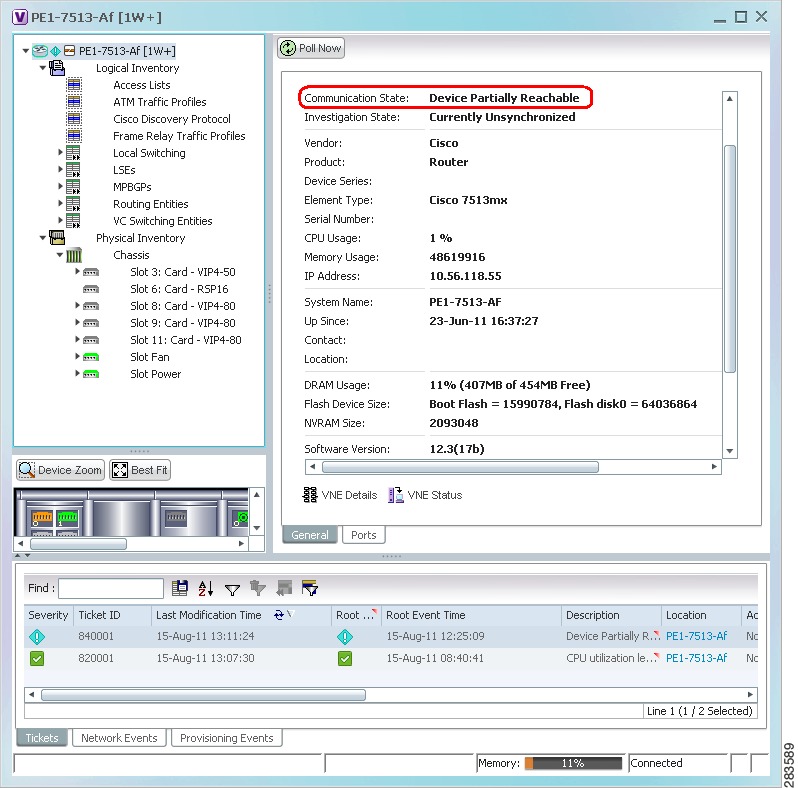Image resolution: width=798 pixels, height=788 pixels.
Task: Sort by the Severity column header
Action: tap(48, 615)
